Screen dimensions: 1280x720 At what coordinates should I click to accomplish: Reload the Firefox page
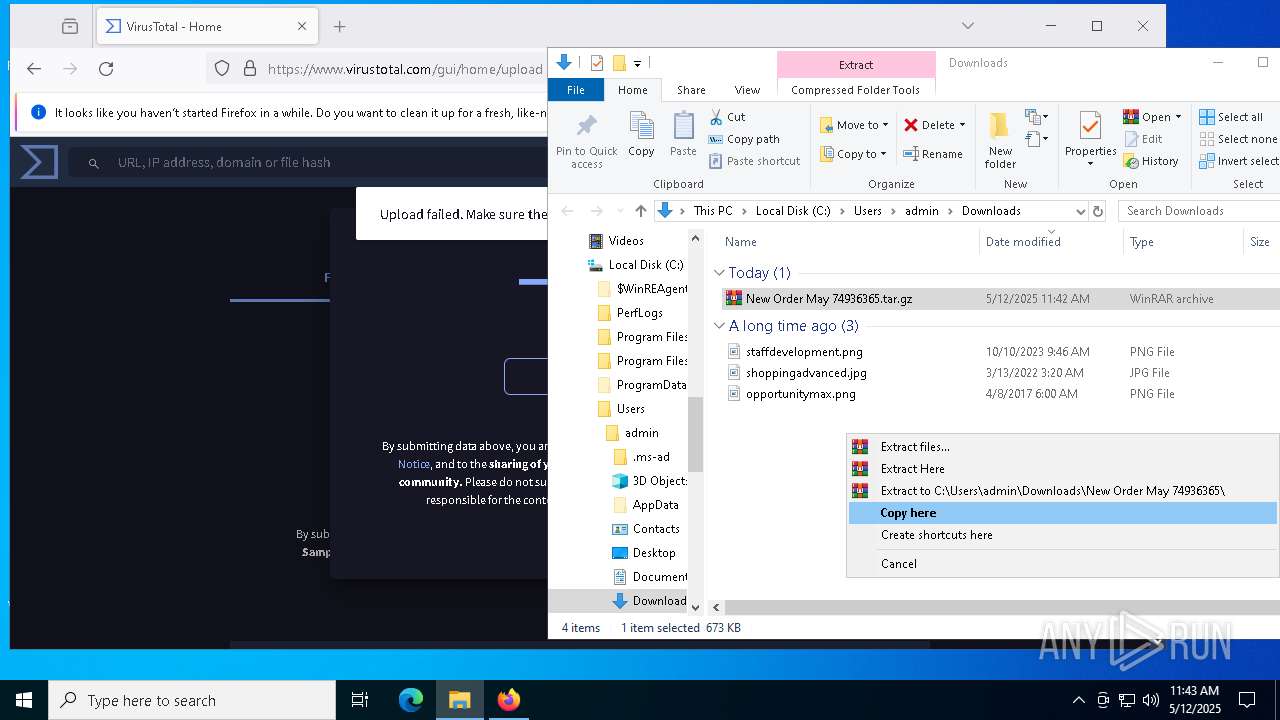(x=106, y=68)
